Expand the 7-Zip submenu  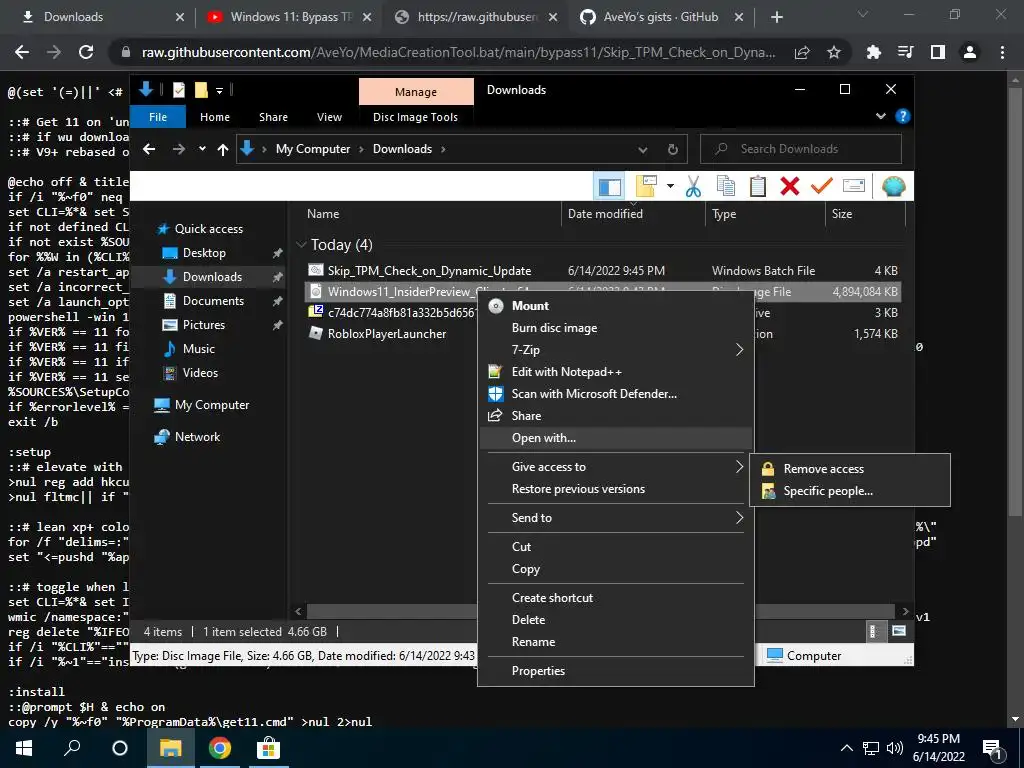pos(616,350)
